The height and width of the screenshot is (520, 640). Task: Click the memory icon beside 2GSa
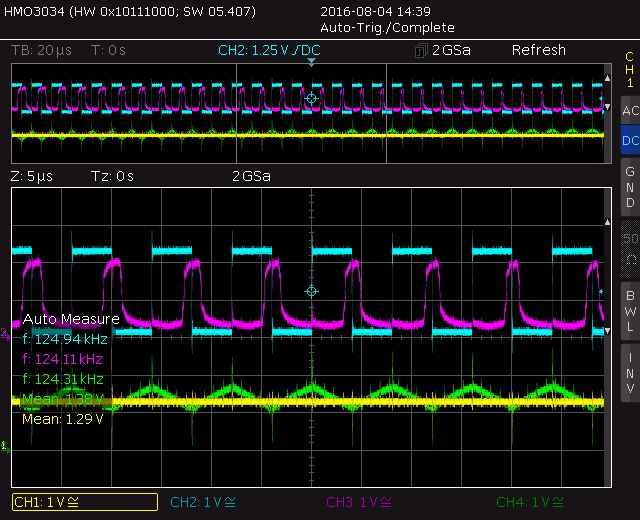click(421, 50)
